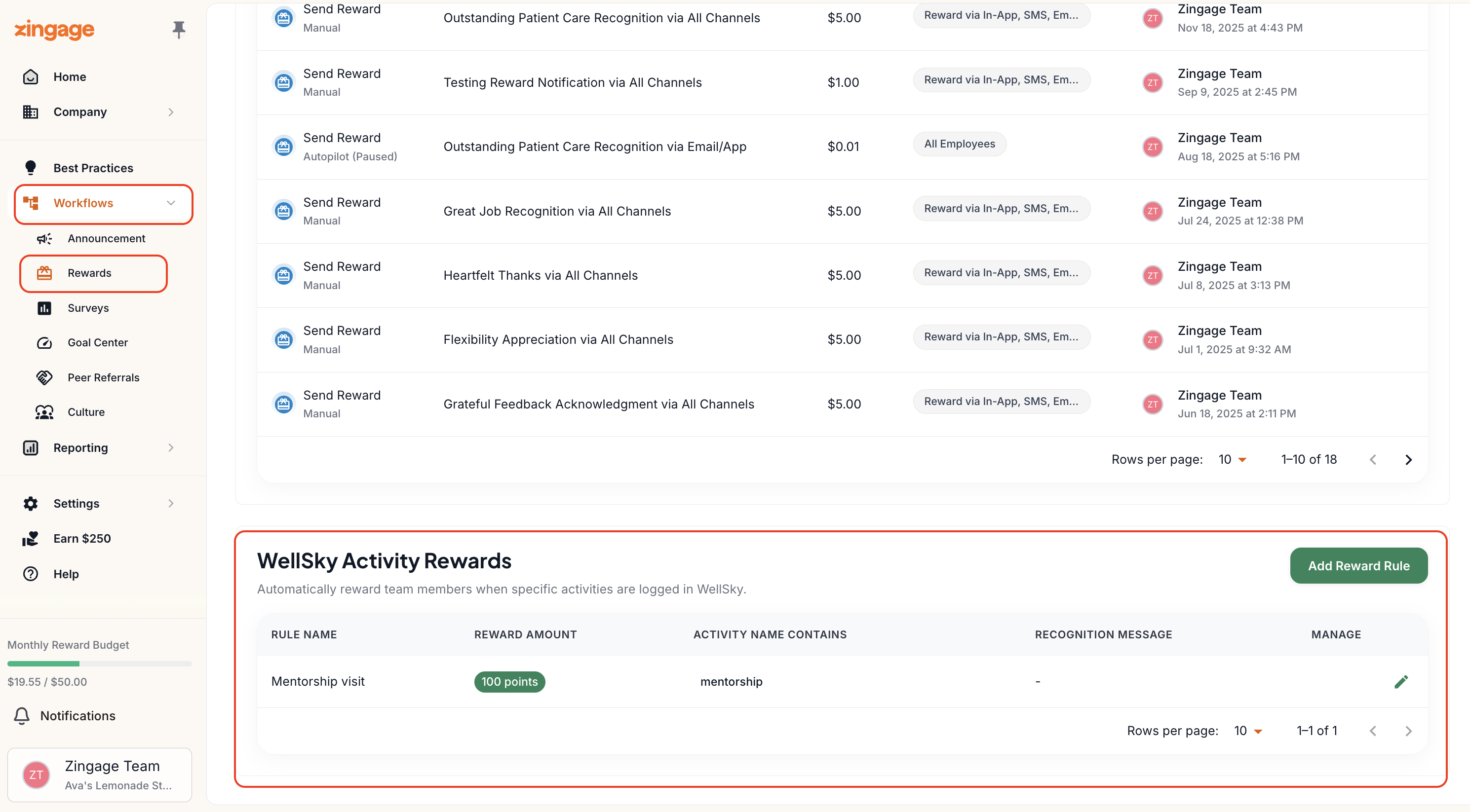Click reward icon for Heartfelt Thanks row
This screenshot has width=1470, height=812.
pyautogui.click(x=283, y=276)
